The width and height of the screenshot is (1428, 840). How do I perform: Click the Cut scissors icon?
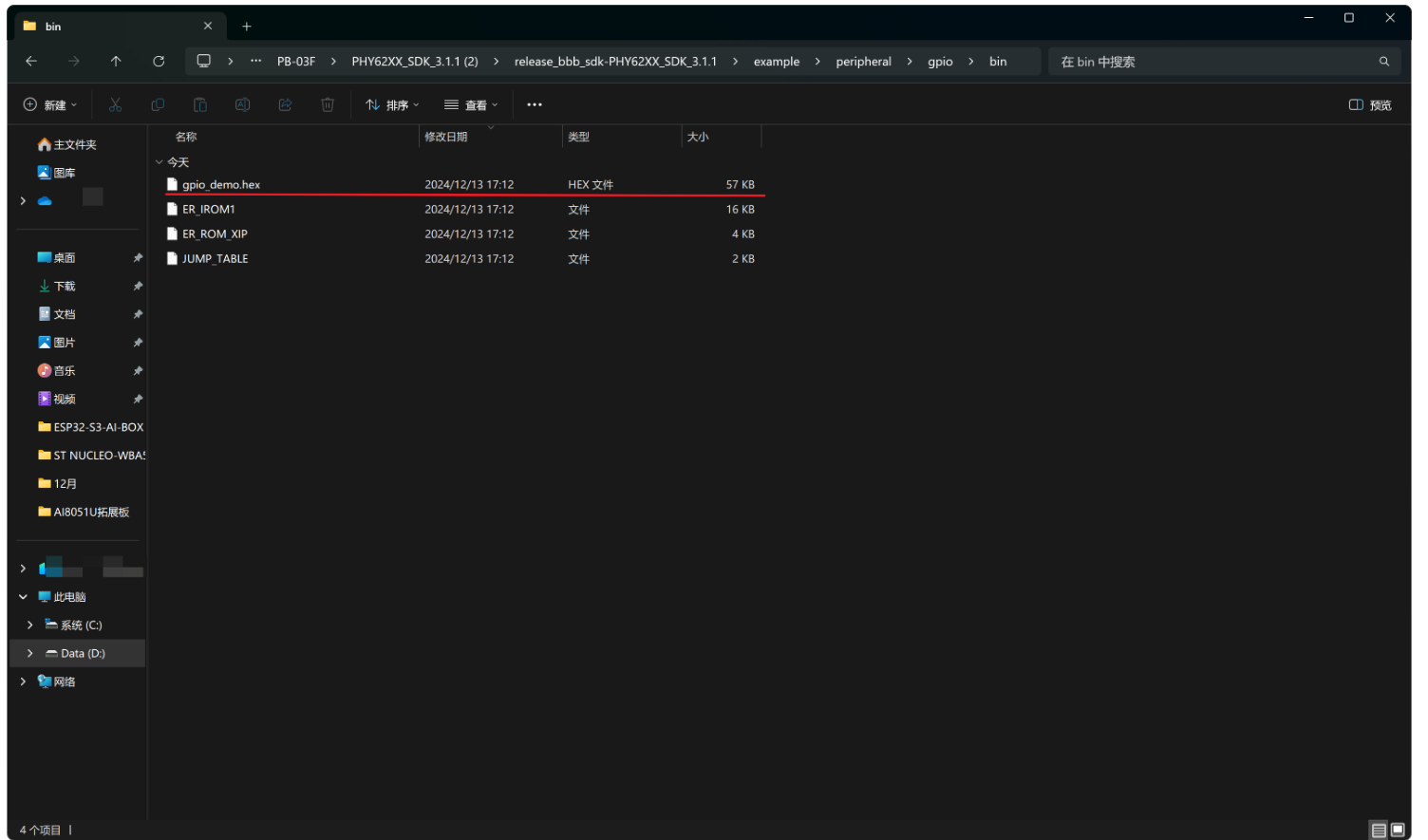point(116,104)
